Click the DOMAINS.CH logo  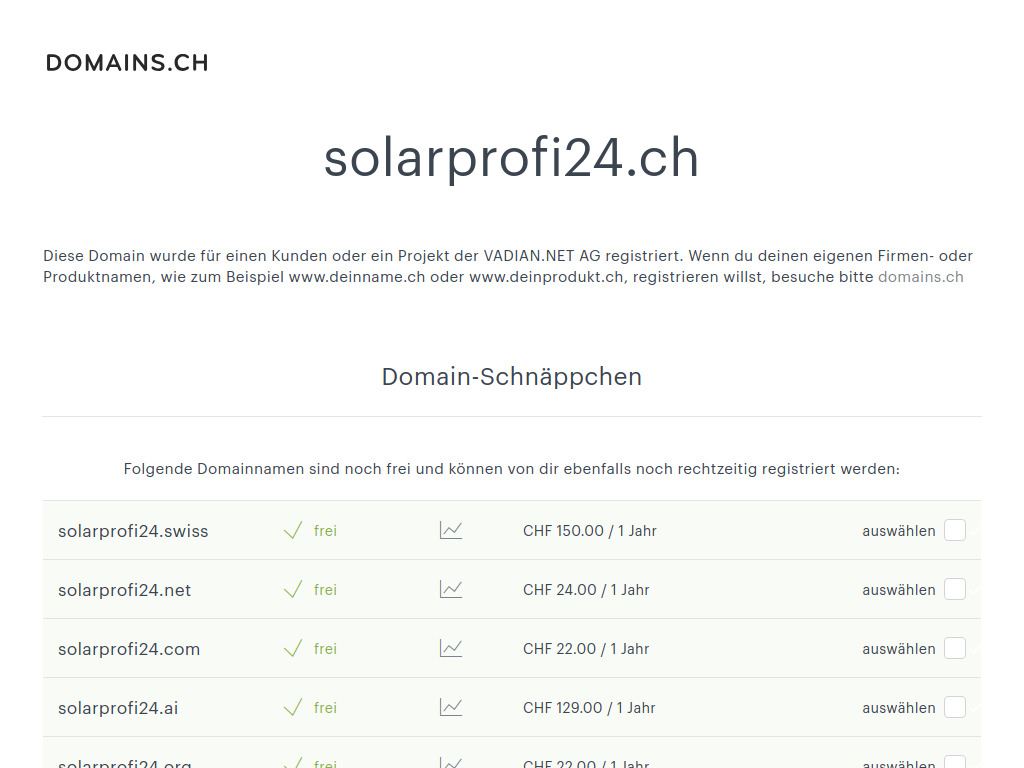127,62
